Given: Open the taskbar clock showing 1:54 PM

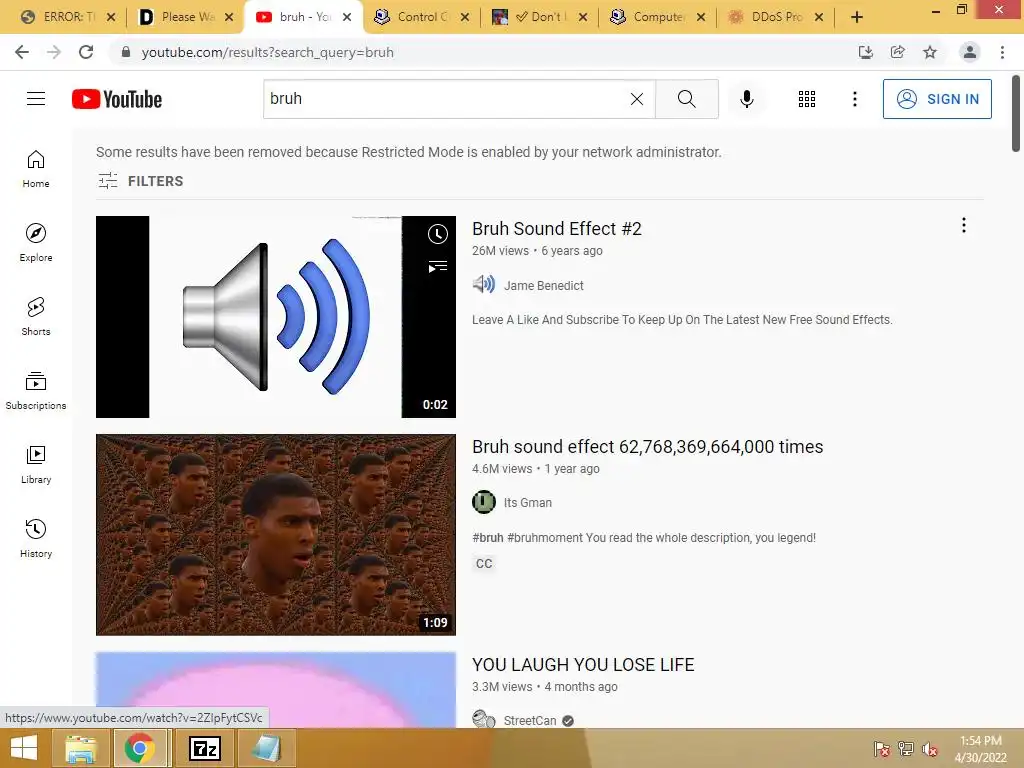Looking at the screenshot, I should [980, 748].
